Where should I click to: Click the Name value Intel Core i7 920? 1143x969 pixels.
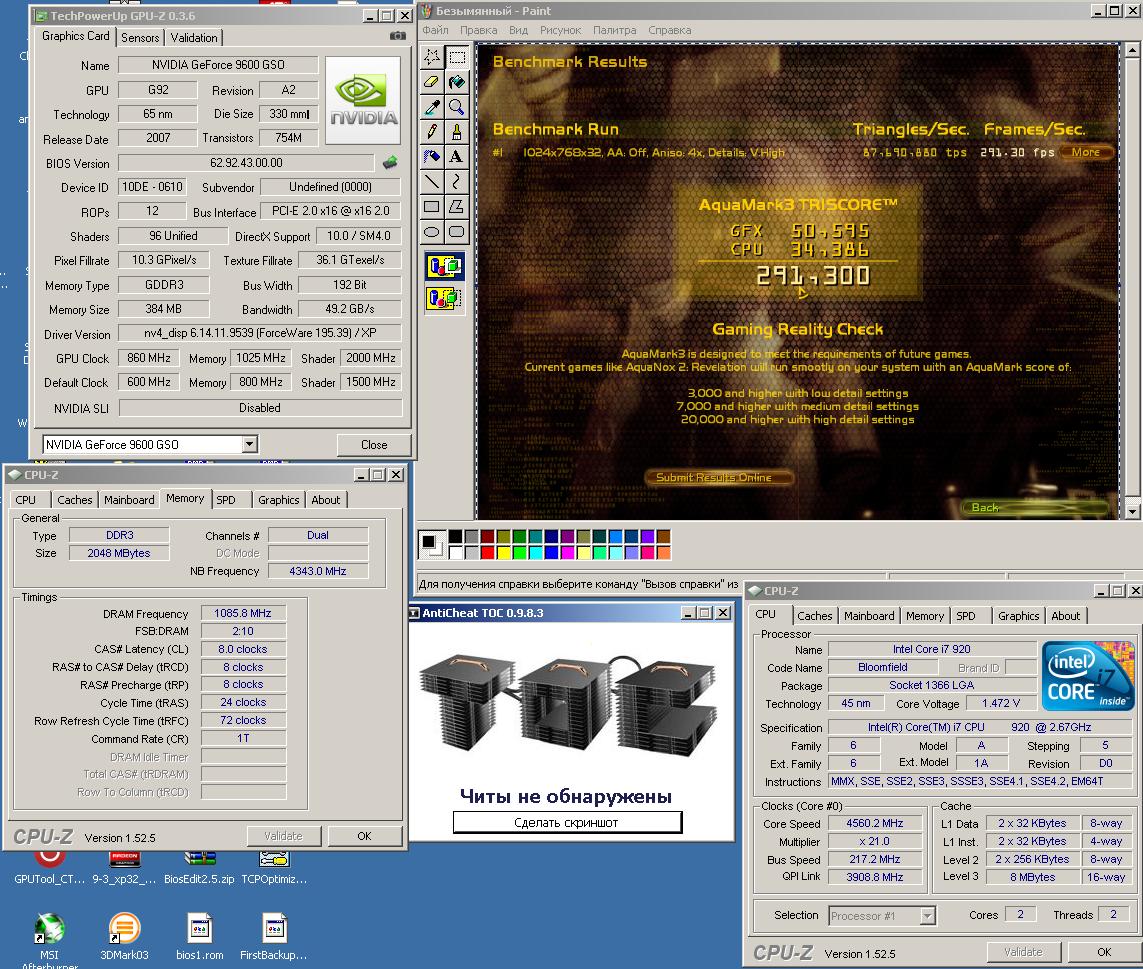click(x=932, y=649)
